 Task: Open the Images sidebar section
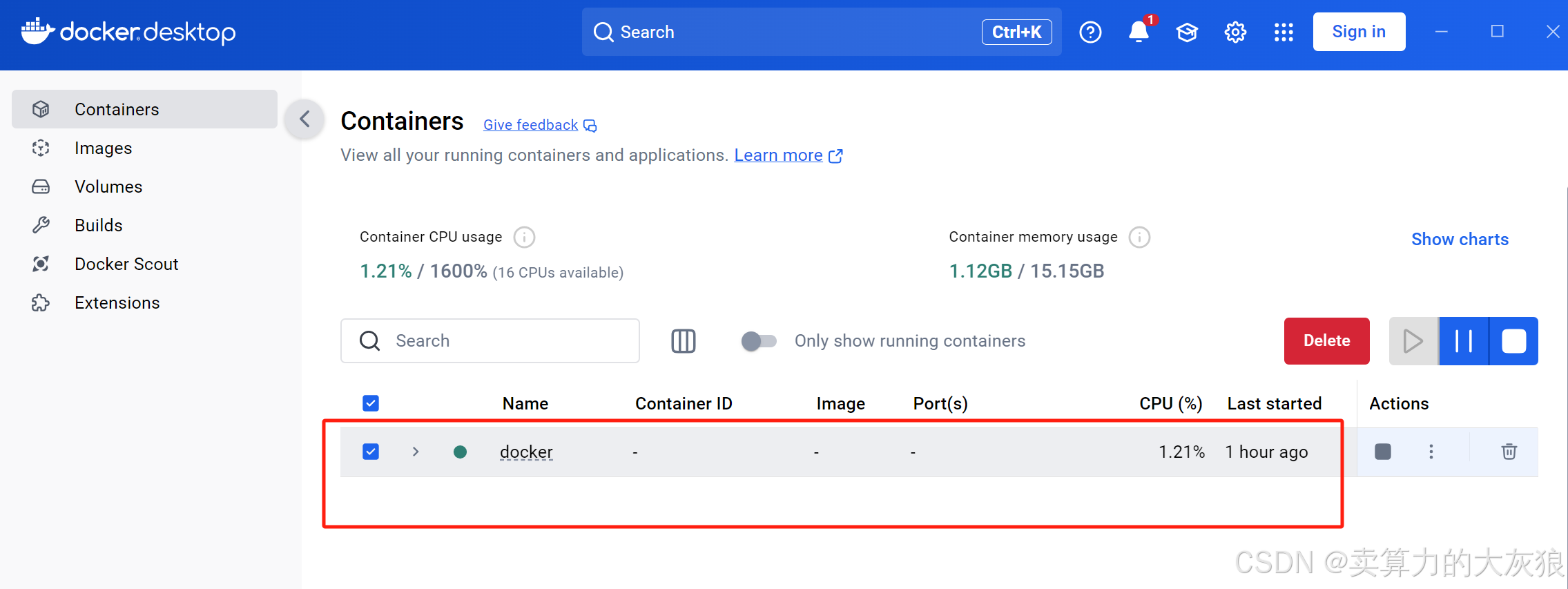pos(144,148)
